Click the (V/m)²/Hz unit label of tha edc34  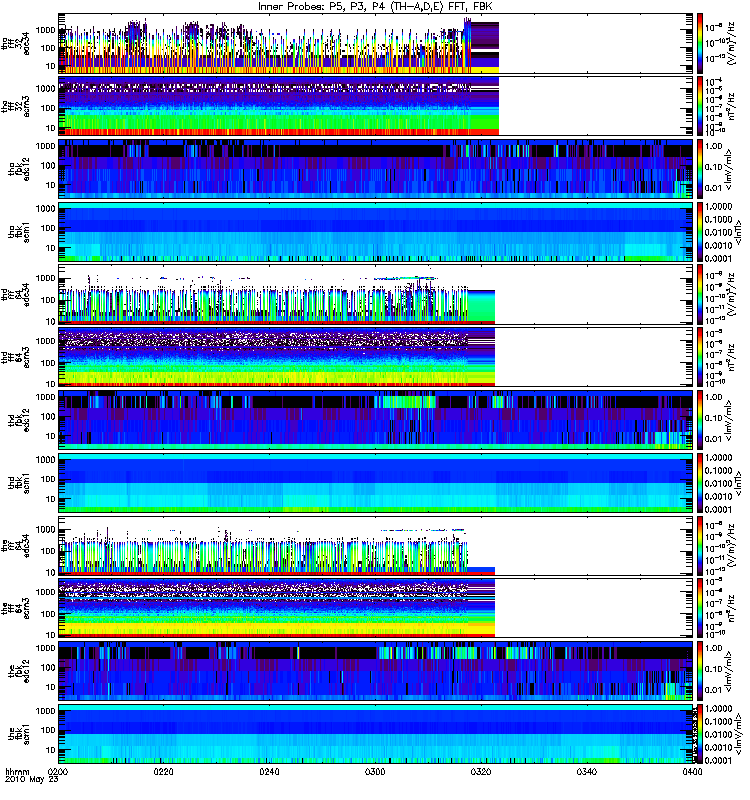coord(731,43)
